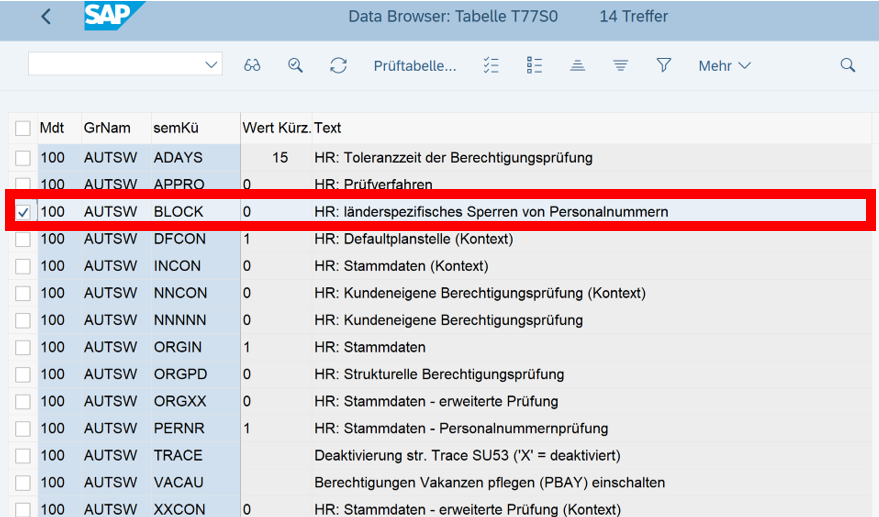Image resolution: width=879 pixels, height=517 pixels.
Task: Click the sort ascending icon
Action: coord(577,66)
